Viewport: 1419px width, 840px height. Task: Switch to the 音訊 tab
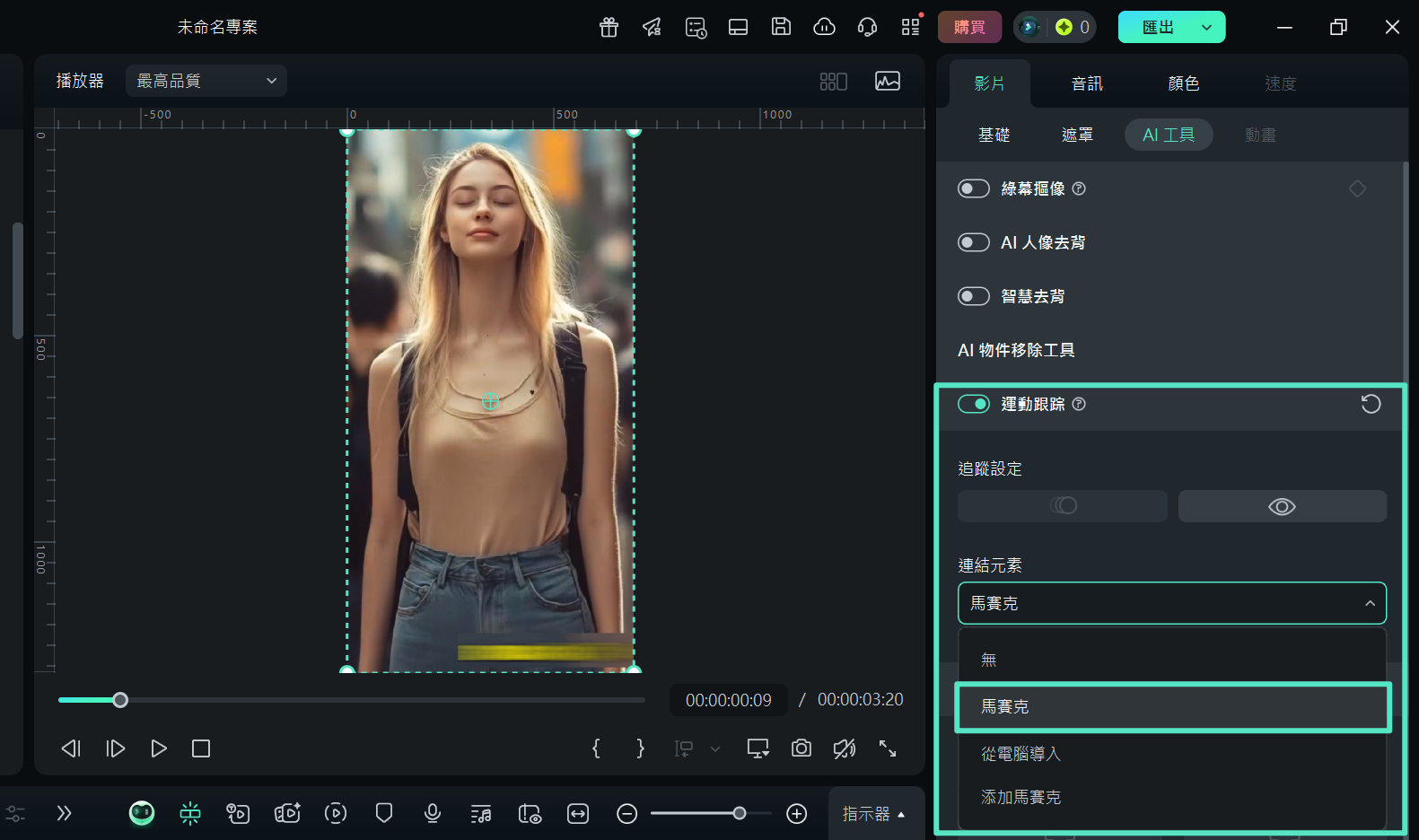point(1086,83)
